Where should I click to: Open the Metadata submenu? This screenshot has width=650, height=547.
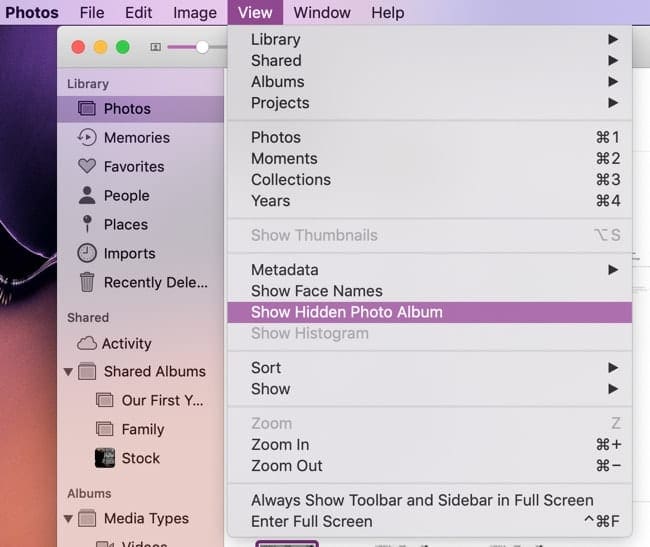[429, 270]
